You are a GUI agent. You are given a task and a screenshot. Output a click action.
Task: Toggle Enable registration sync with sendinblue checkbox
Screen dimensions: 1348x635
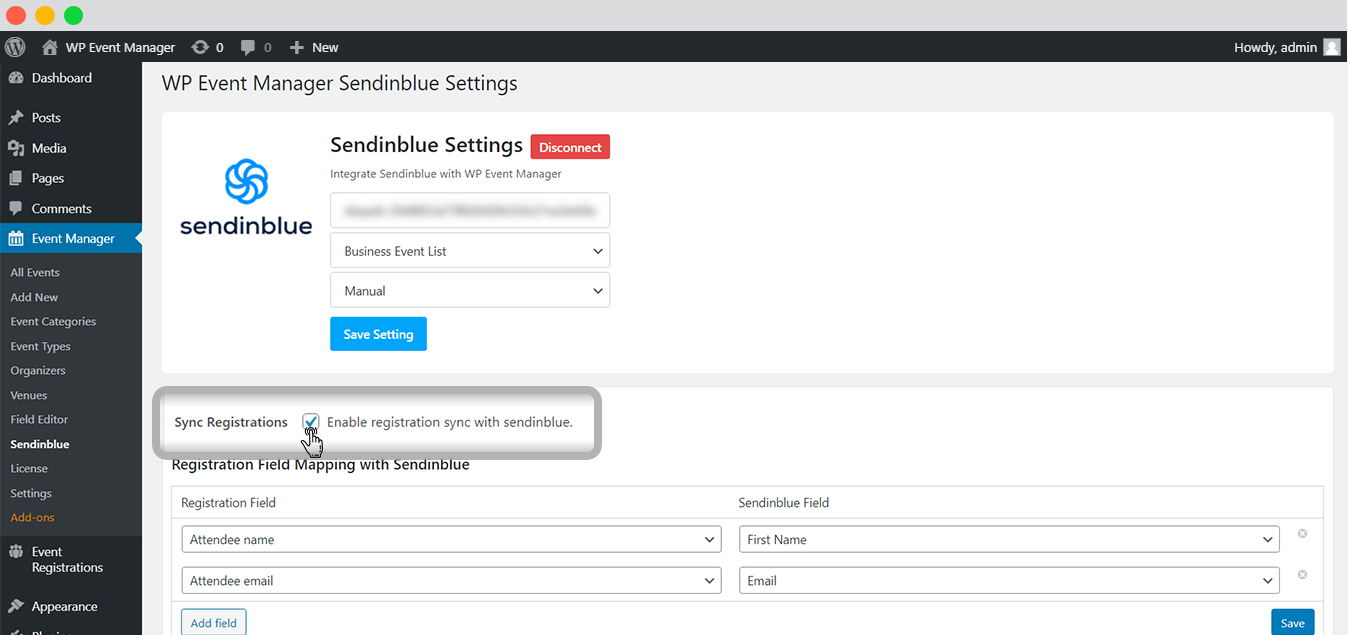coord(311,422)
